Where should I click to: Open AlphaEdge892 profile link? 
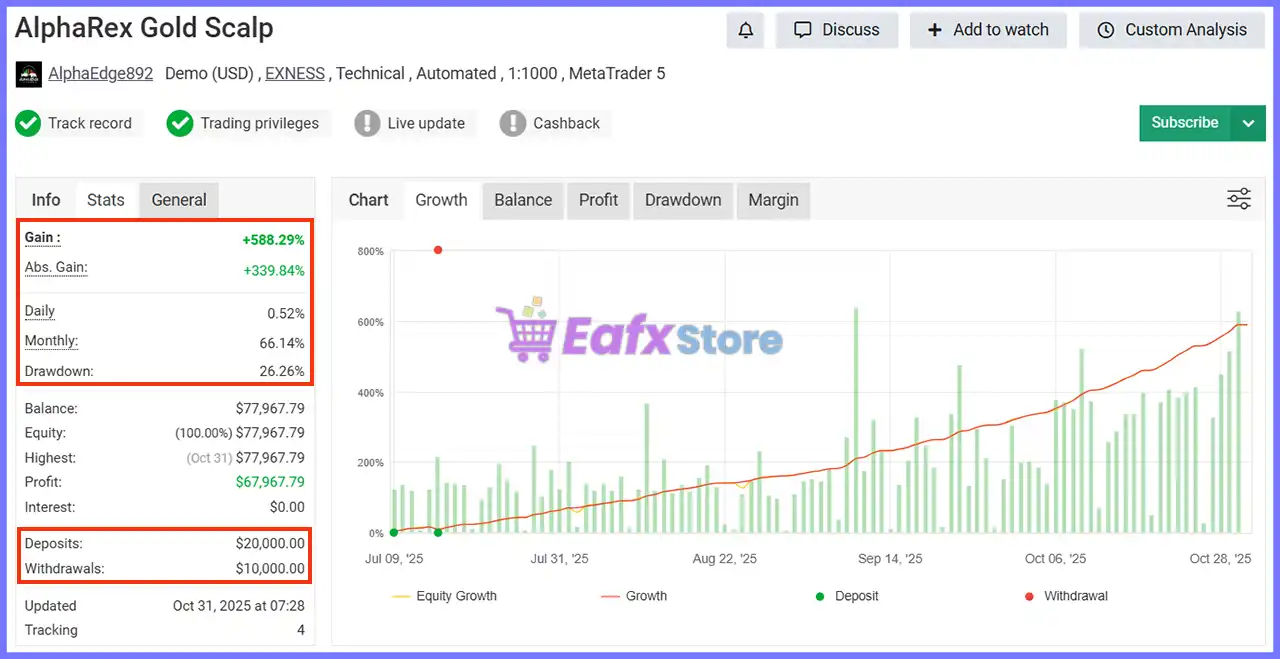100,74
